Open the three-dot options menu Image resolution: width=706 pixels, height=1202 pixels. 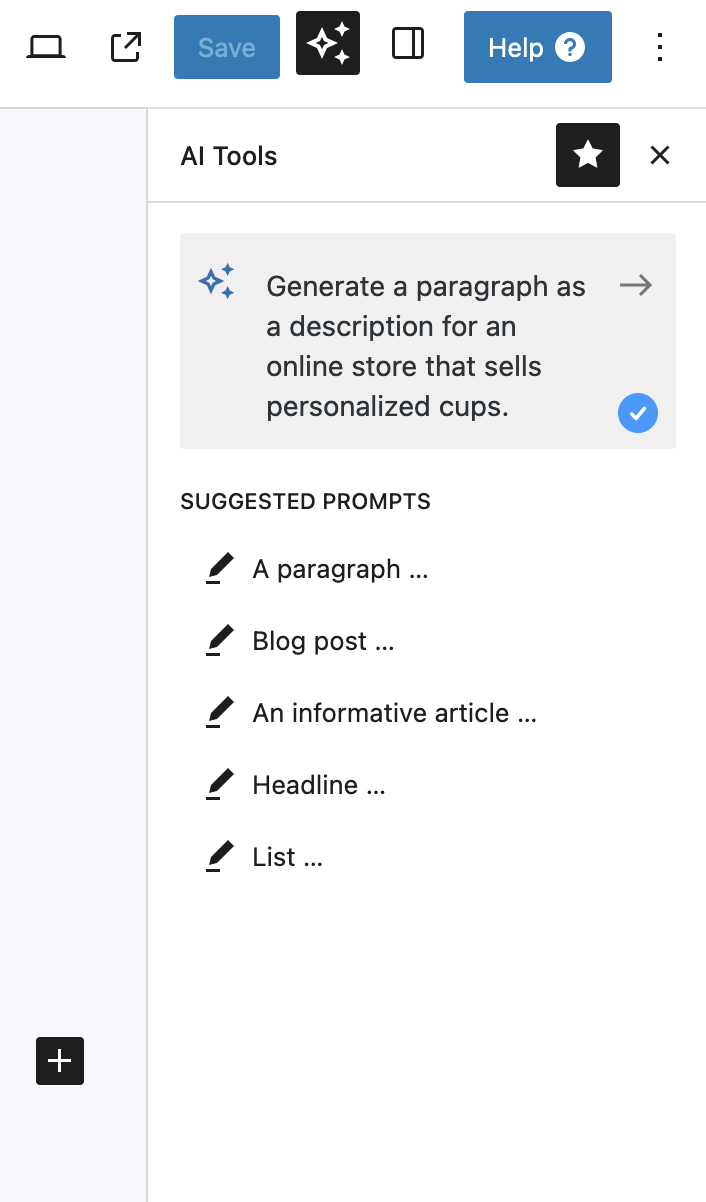click(659, 47)
